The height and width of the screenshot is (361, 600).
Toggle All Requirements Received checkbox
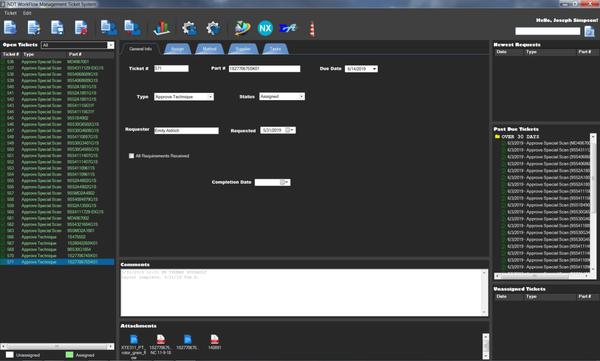pos(131,156)
